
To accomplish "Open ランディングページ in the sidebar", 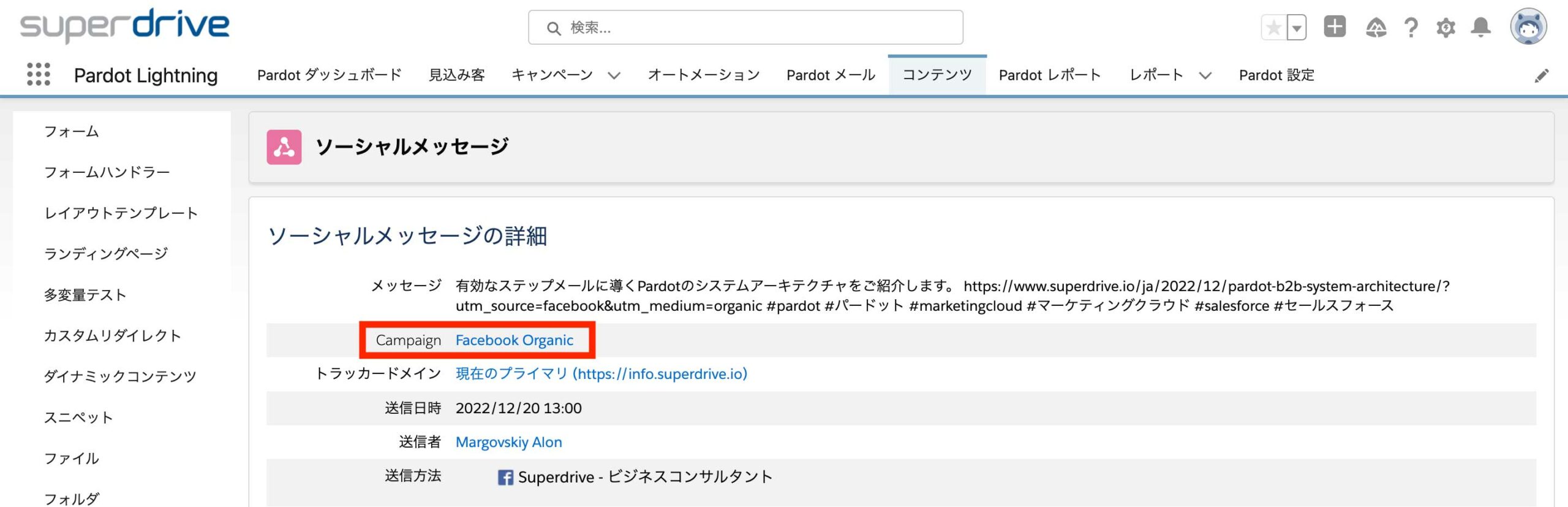I will (106, 254).
